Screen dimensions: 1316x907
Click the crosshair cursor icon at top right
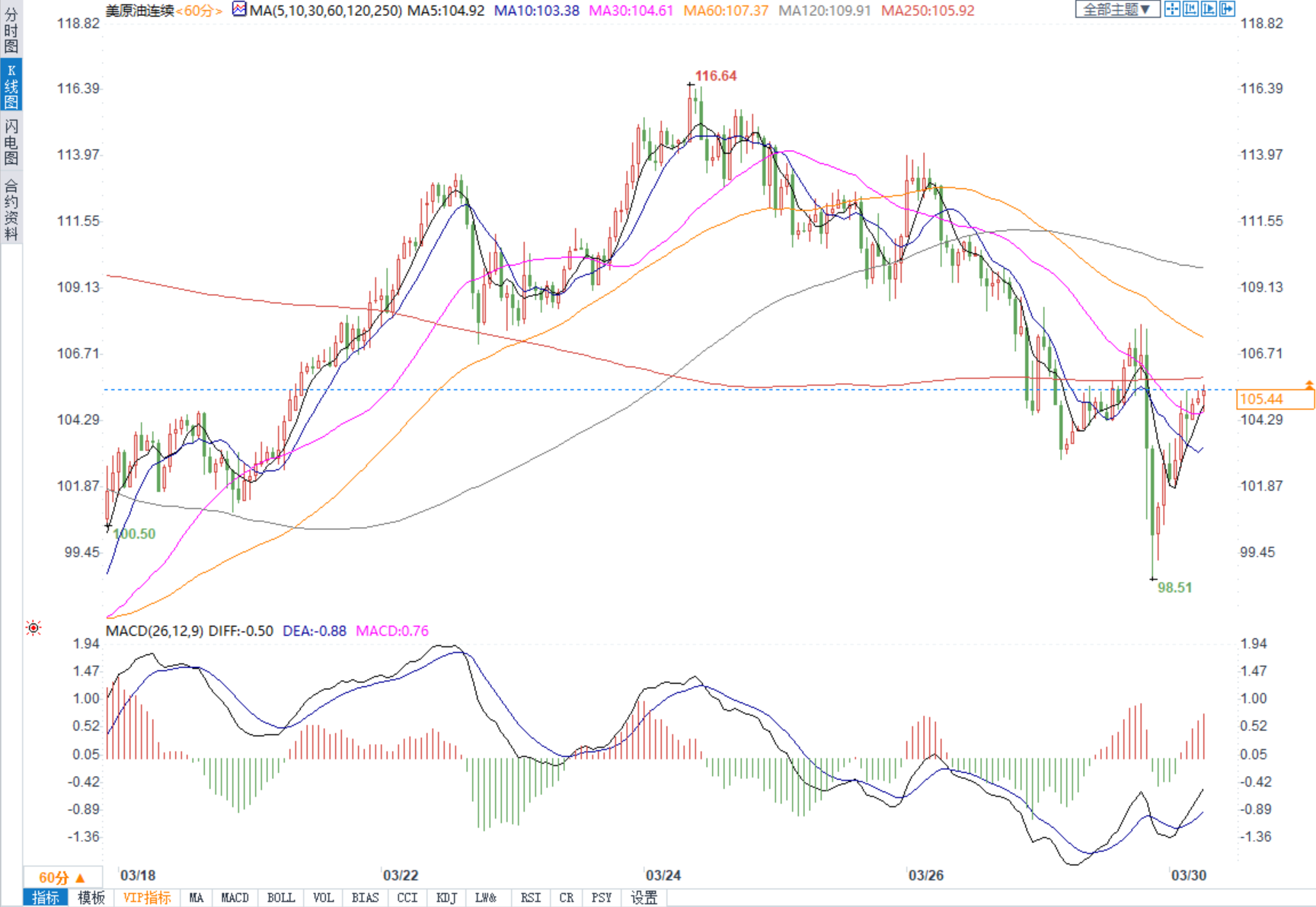click(x=1172, y=9)
